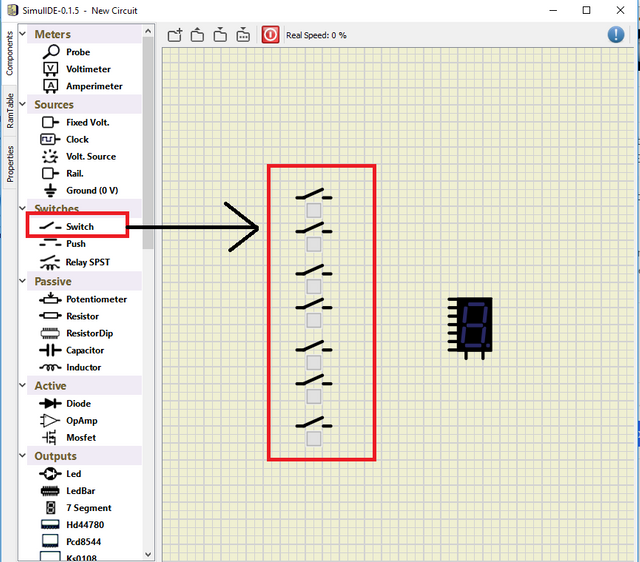Click the "Passive" category heading
The height and width of the screenshot is (562, 640).
coord(53,282)
